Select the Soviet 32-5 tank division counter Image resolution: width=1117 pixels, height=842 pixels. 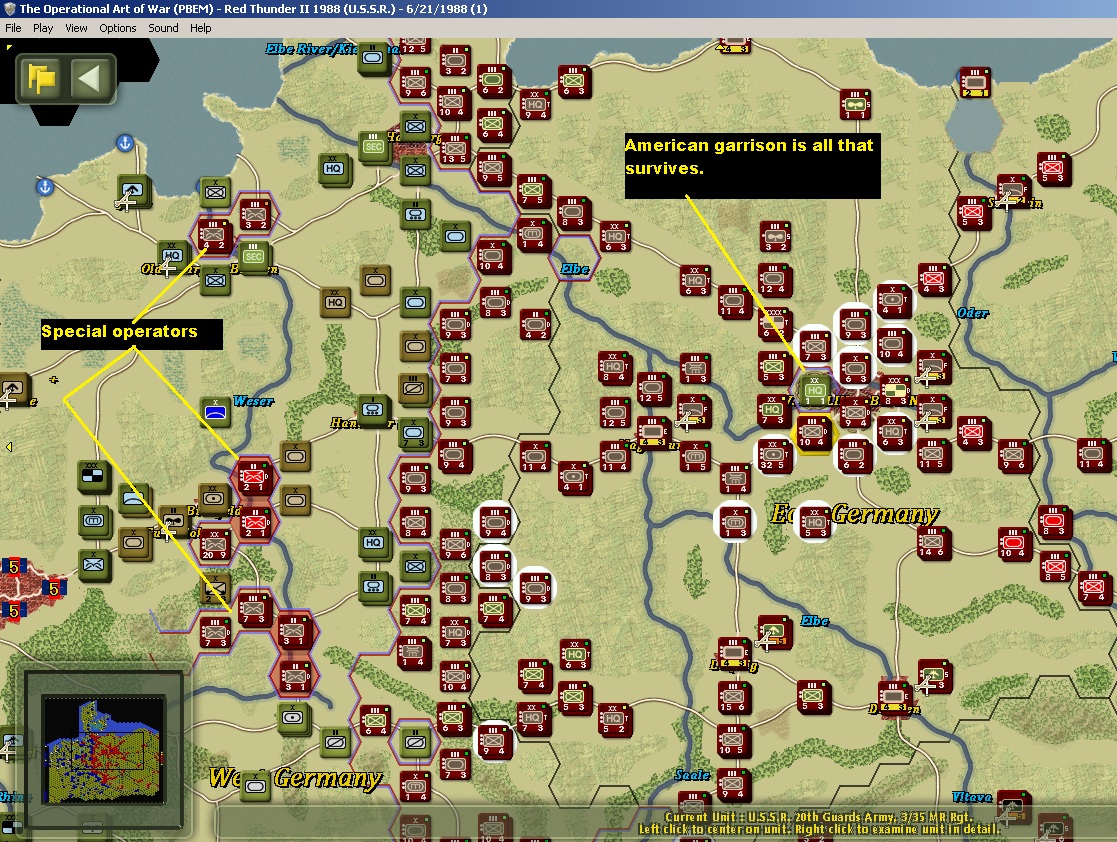(772, 455)
